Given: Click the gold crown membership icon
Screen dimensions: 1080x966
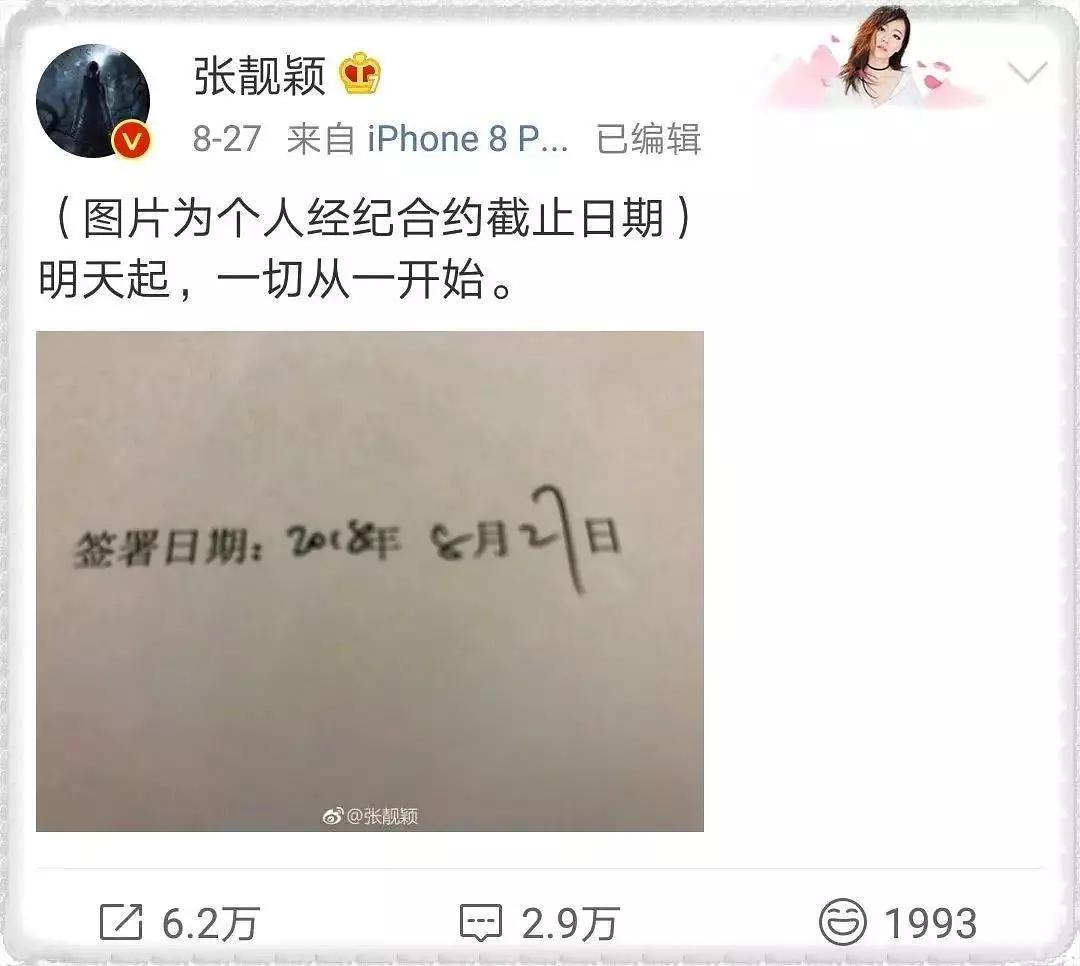Looking at the screenshot, I should pos(360,74).
